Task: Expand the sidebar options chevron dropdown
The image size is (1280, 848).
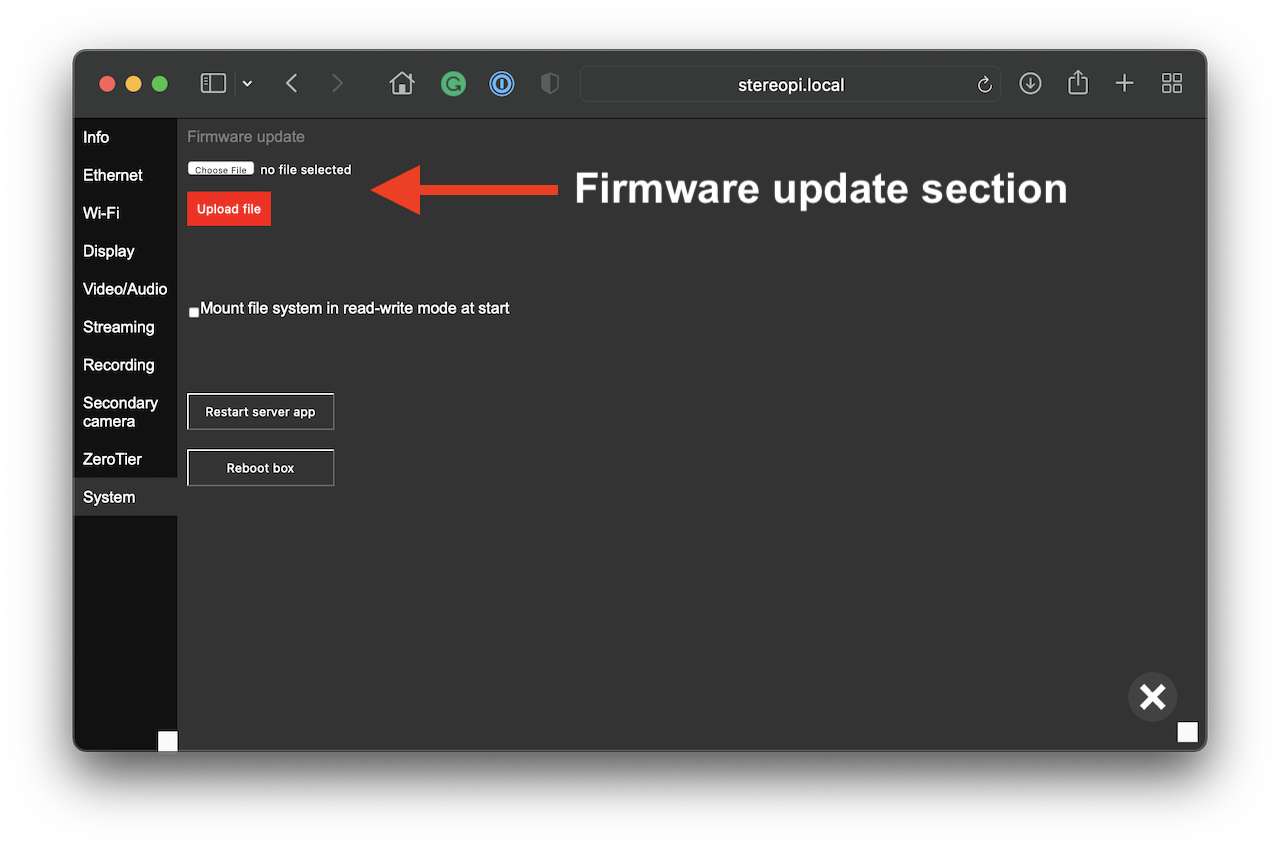Action: [247, 84]
